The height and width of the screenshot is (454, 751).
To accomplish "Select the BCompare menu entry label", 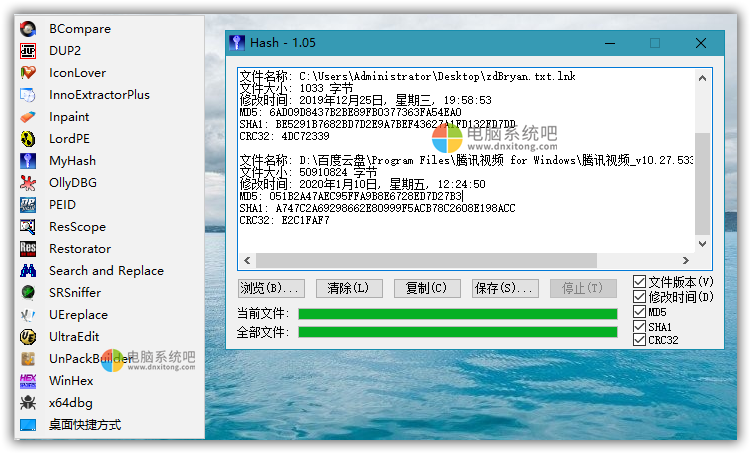I will pyautogui.click(x=80, y=29).
